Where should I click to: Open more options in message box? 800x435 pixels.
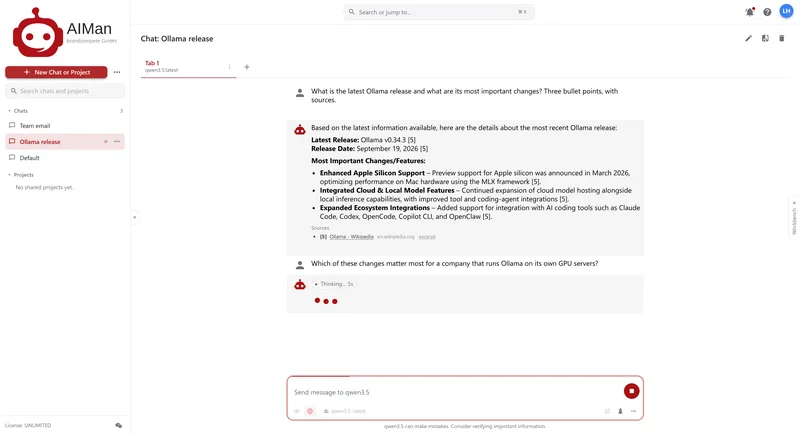pos(633,411)
